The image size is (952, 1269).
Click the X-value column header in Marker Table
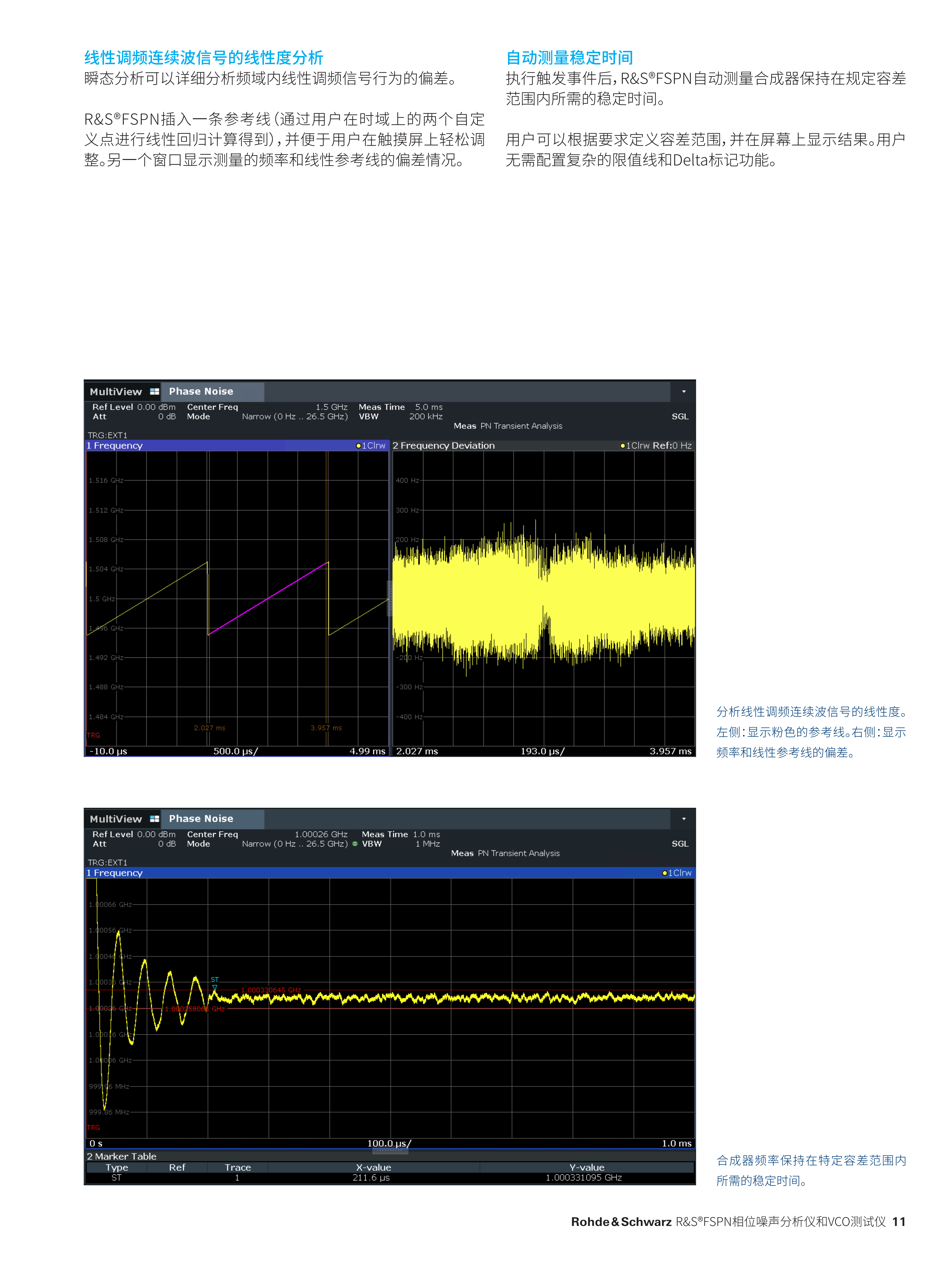(x=373, y=1168)
